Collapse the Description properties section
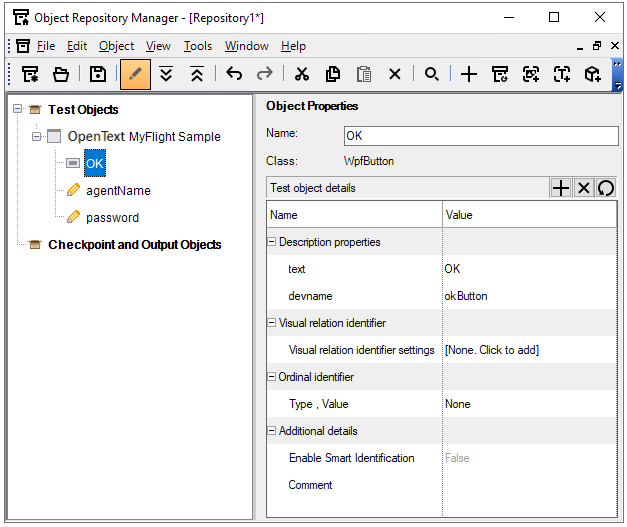This screenshot has height=527, width=627. 272,242
